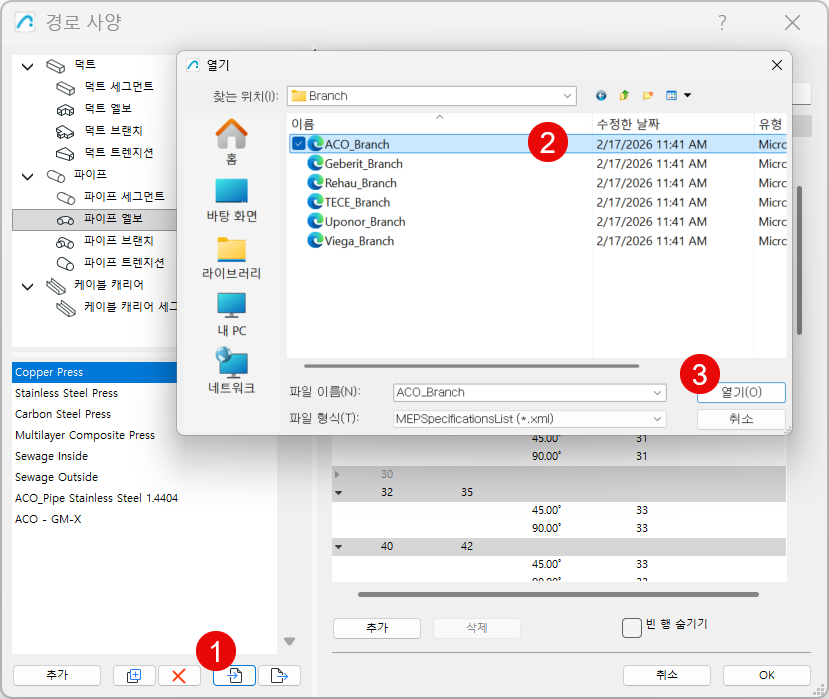Open the 파일 형식 dropdown
Viewport: 829px width, 699px height.
[x=657, y=419]
